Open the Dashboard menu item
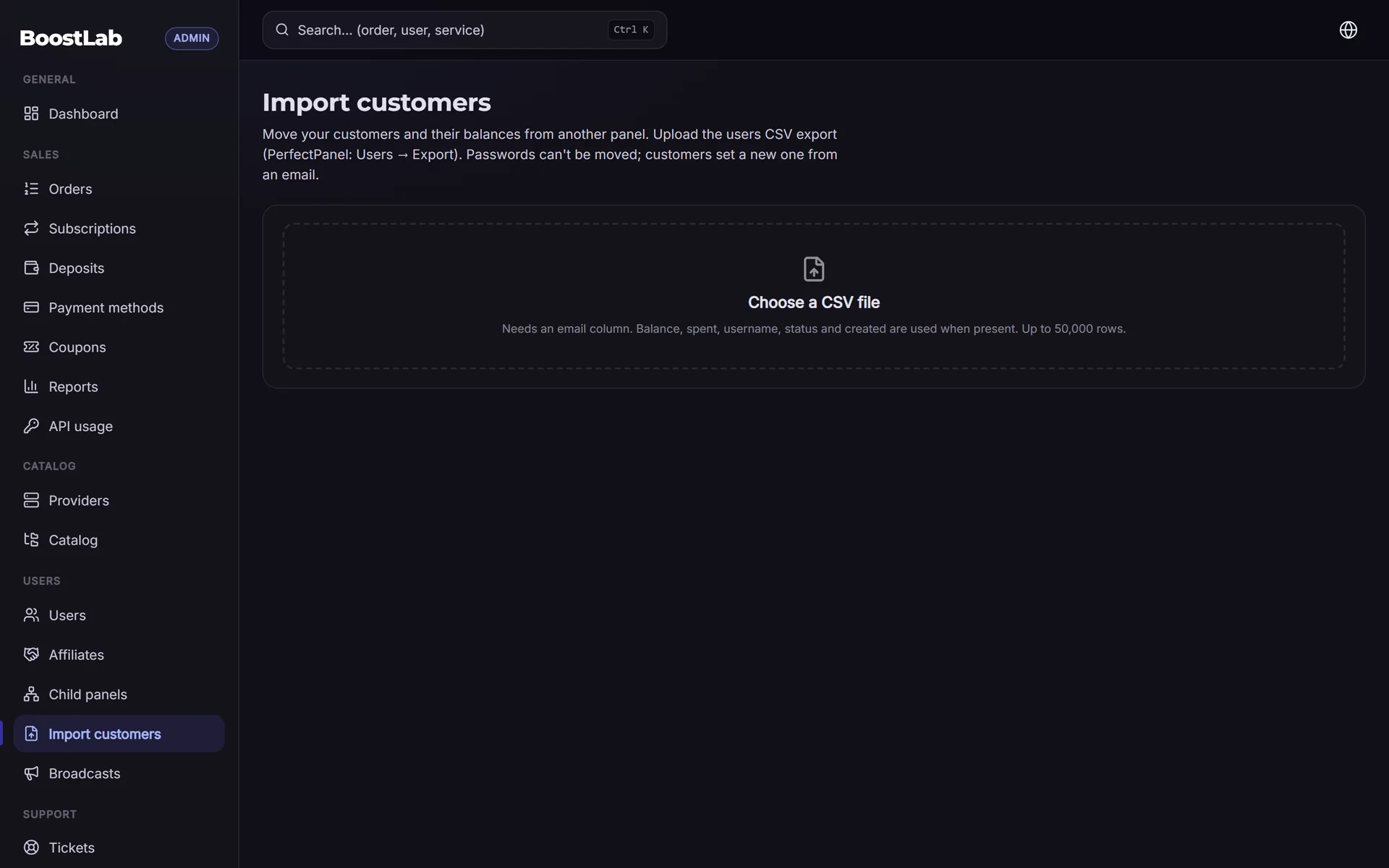Viewport: 1389px width, 868px height. 119,114
